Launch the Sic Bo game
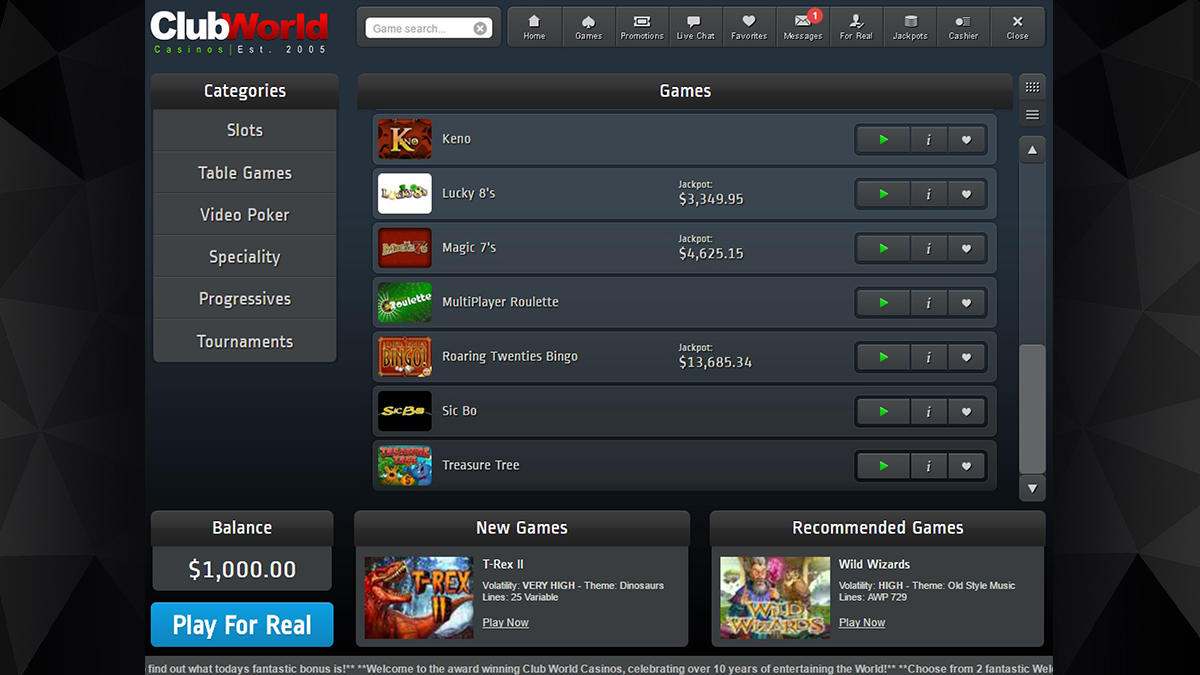Image resolution: width=1200 pixels, height=675 pixels. (x=883, y=411)
